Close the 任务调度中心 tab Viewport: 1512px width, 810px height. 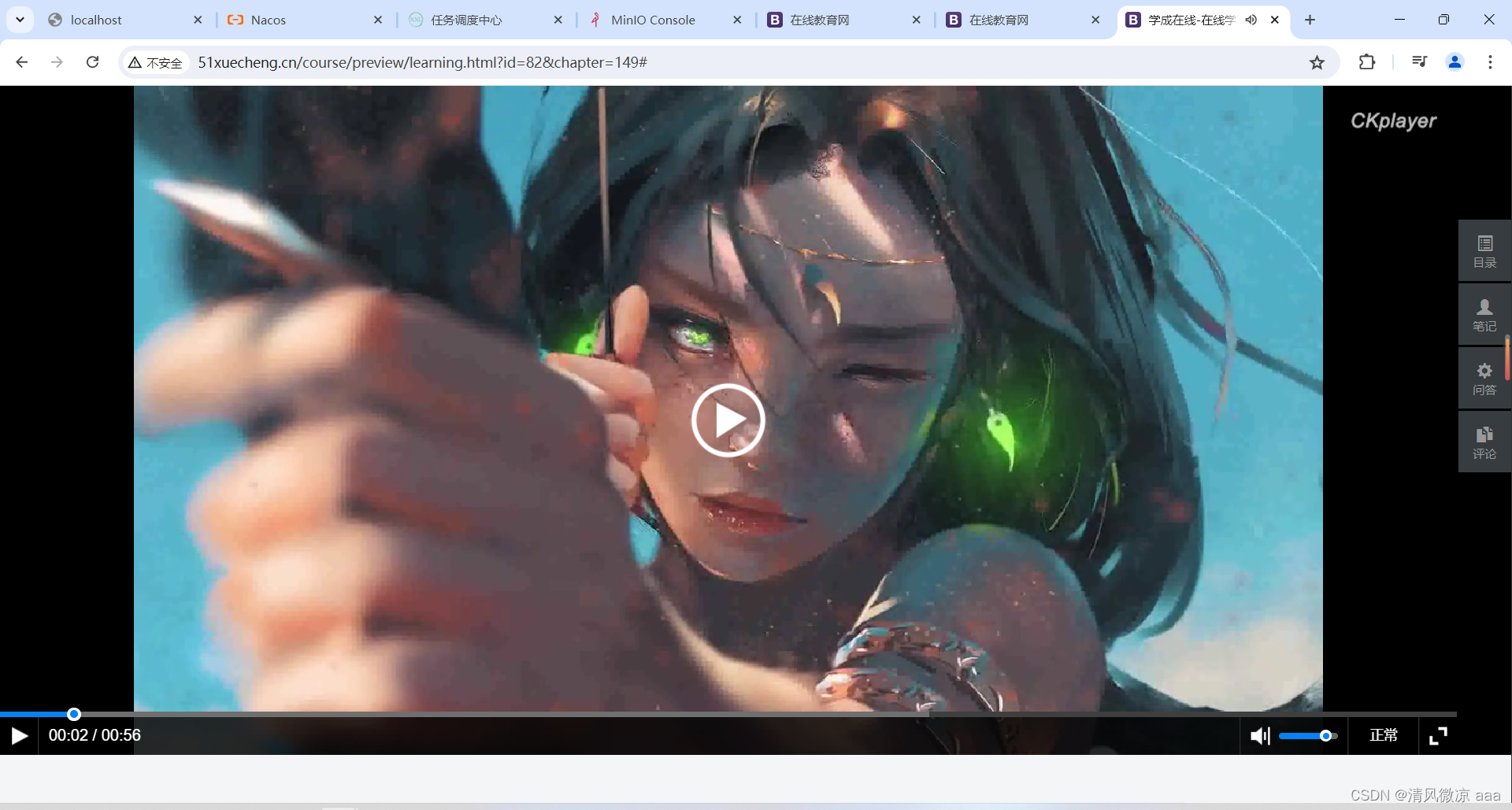[x=558, y=20]
